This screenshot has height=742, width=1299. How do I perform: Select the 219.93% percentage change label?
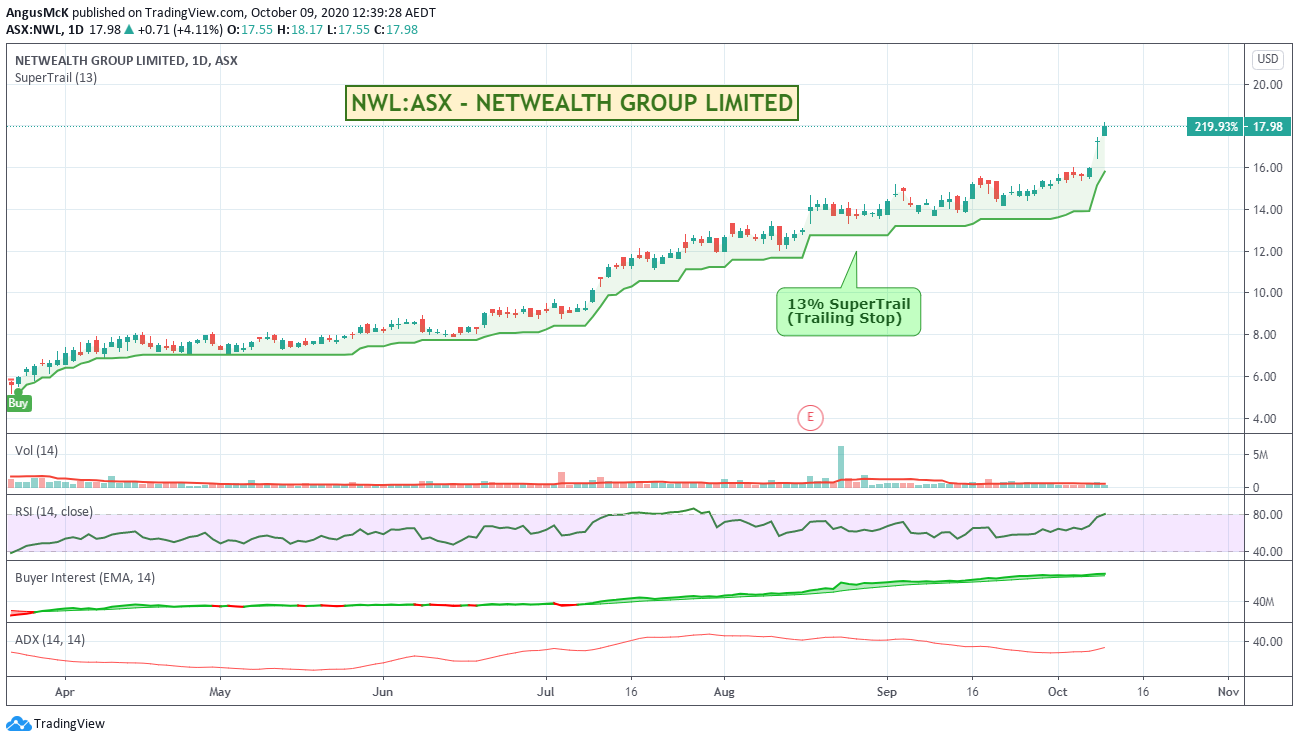coord(1215,127)
